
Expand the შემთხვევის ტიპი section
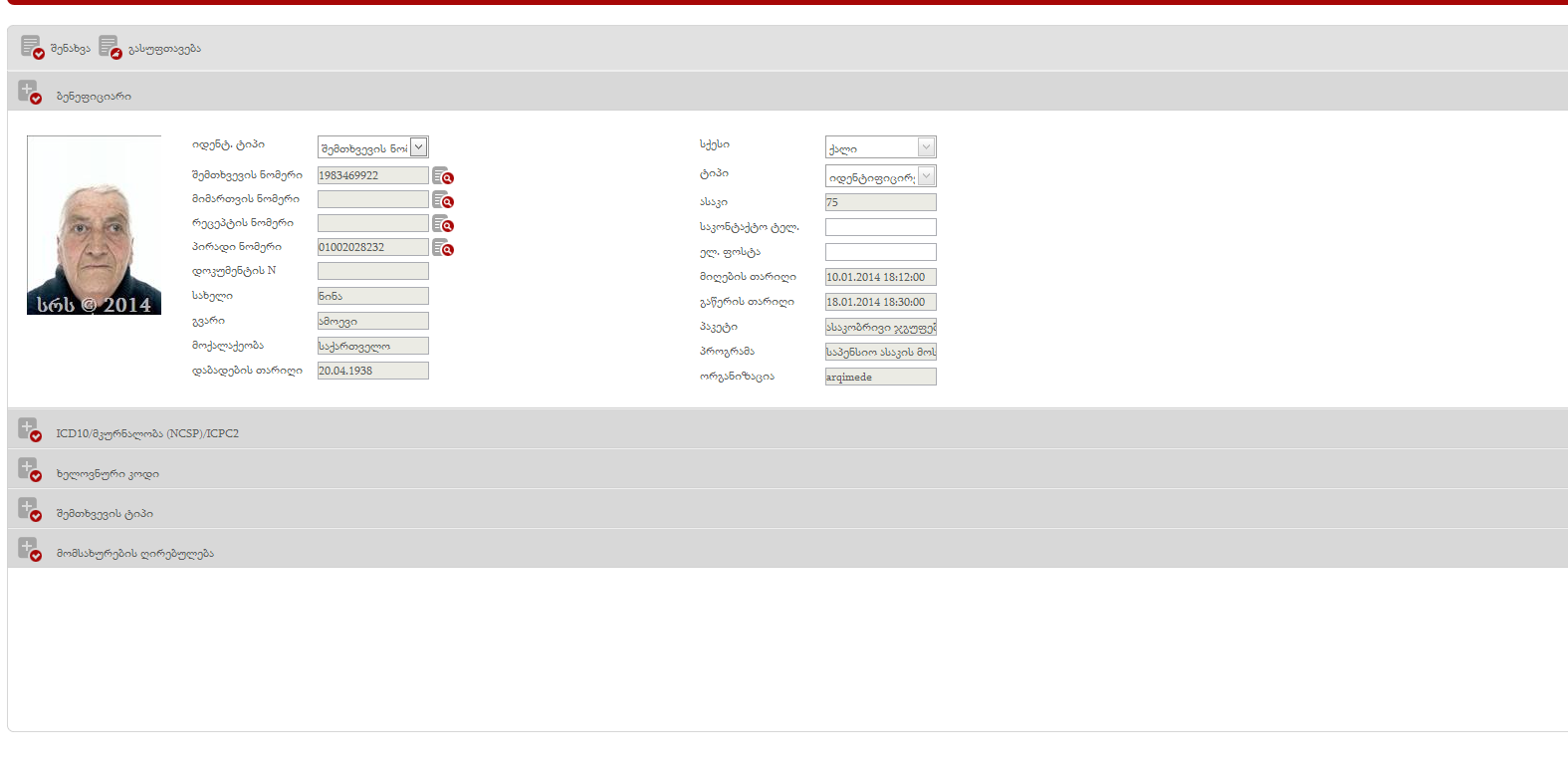coord(29,509)
